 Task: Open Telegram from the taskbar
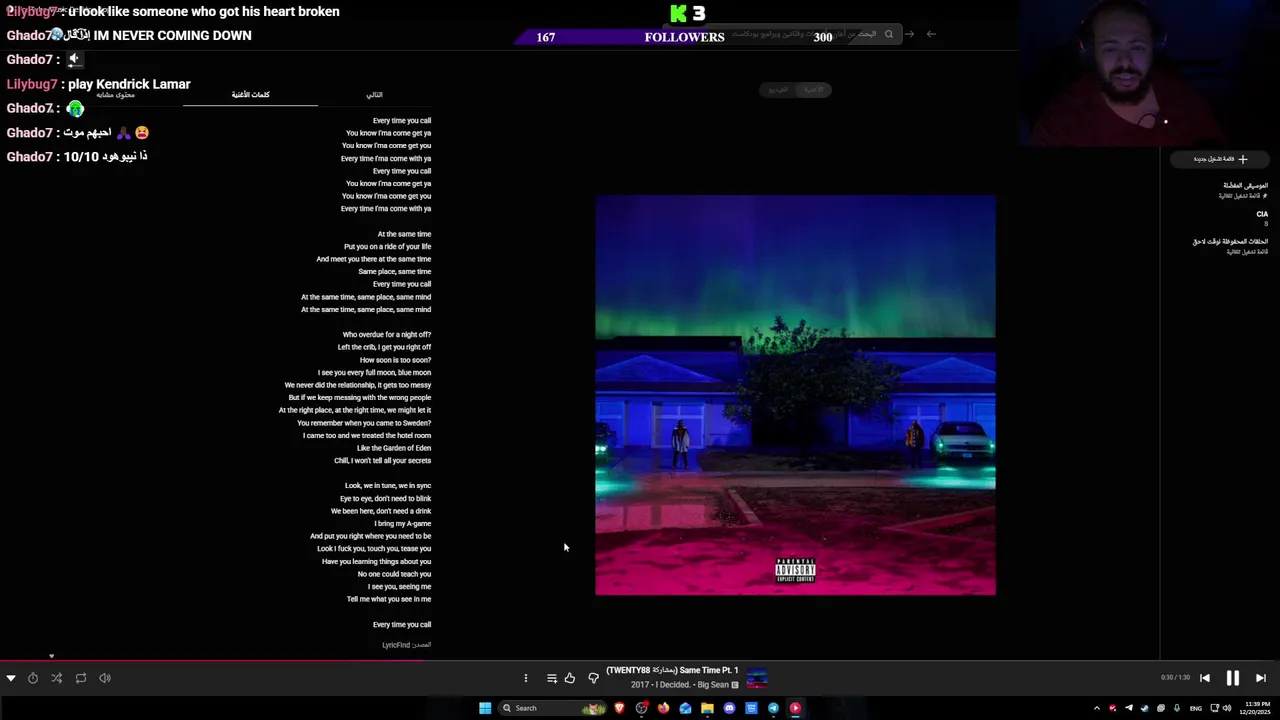773,708
